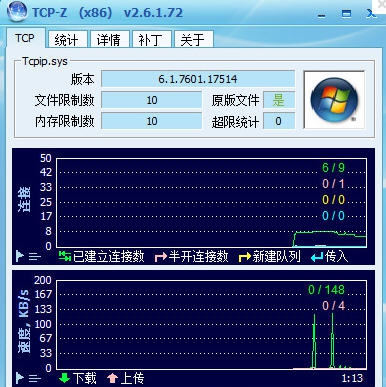Viewport: 386px width, 387px height.
Task: Click the yellow 0 / 0 queue value
Action: point(333,200)
